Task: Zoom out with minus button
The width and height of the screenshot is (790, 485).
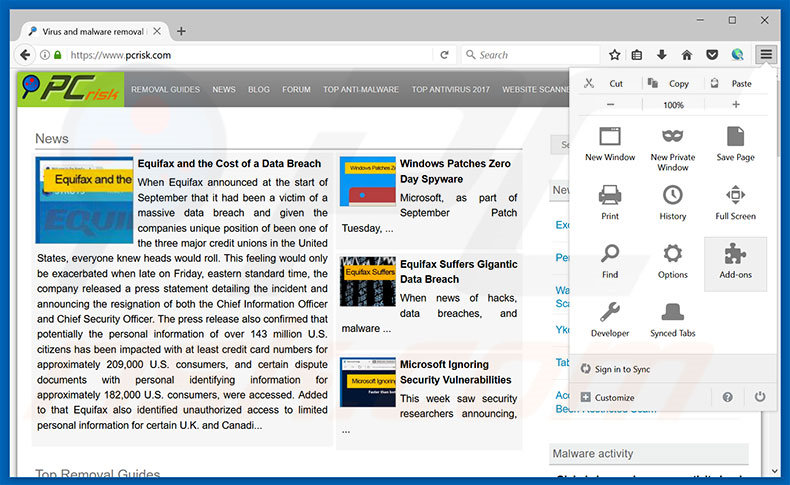Action: (x=610, y=105)
